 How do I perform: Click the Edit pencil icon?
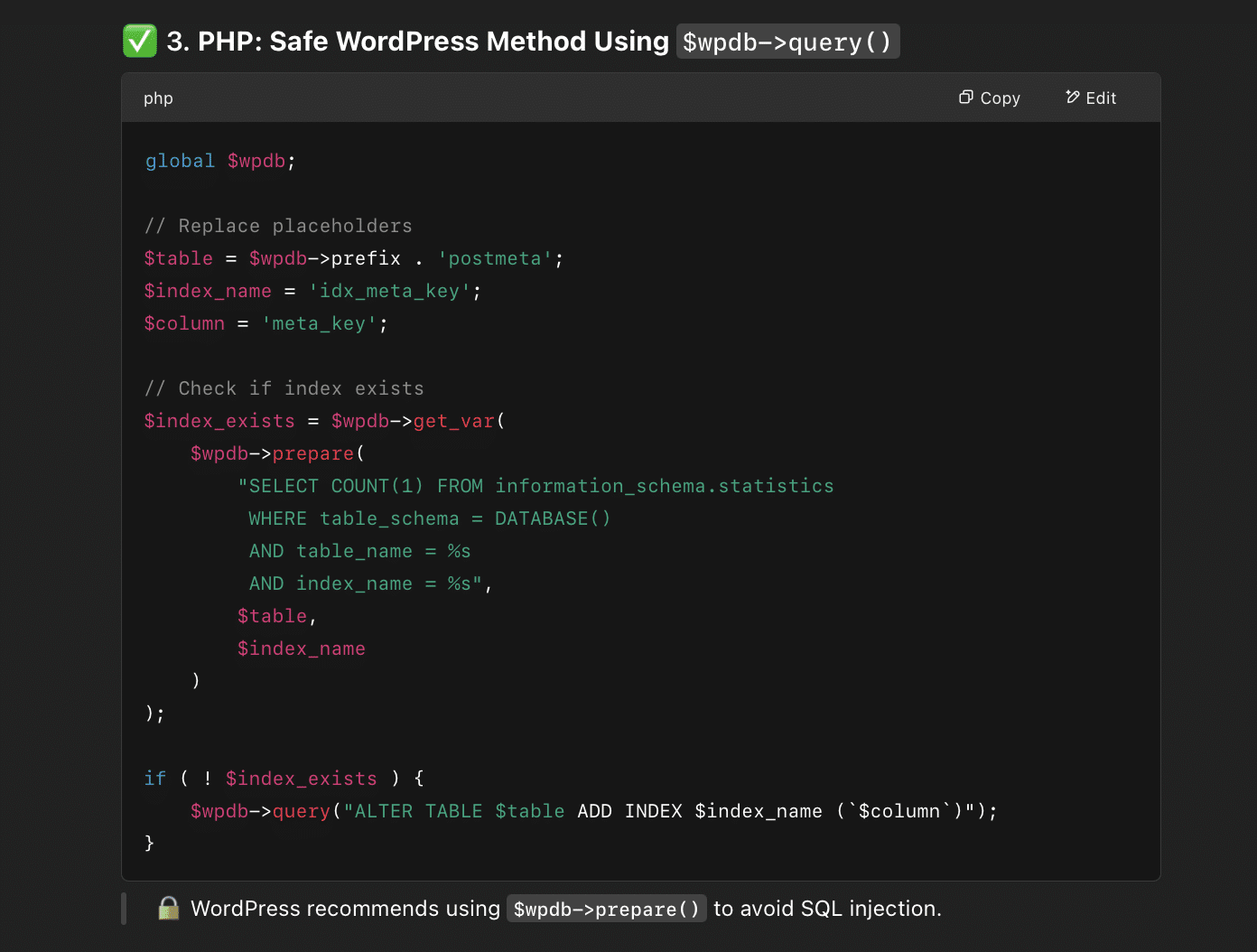(1073, 98)
